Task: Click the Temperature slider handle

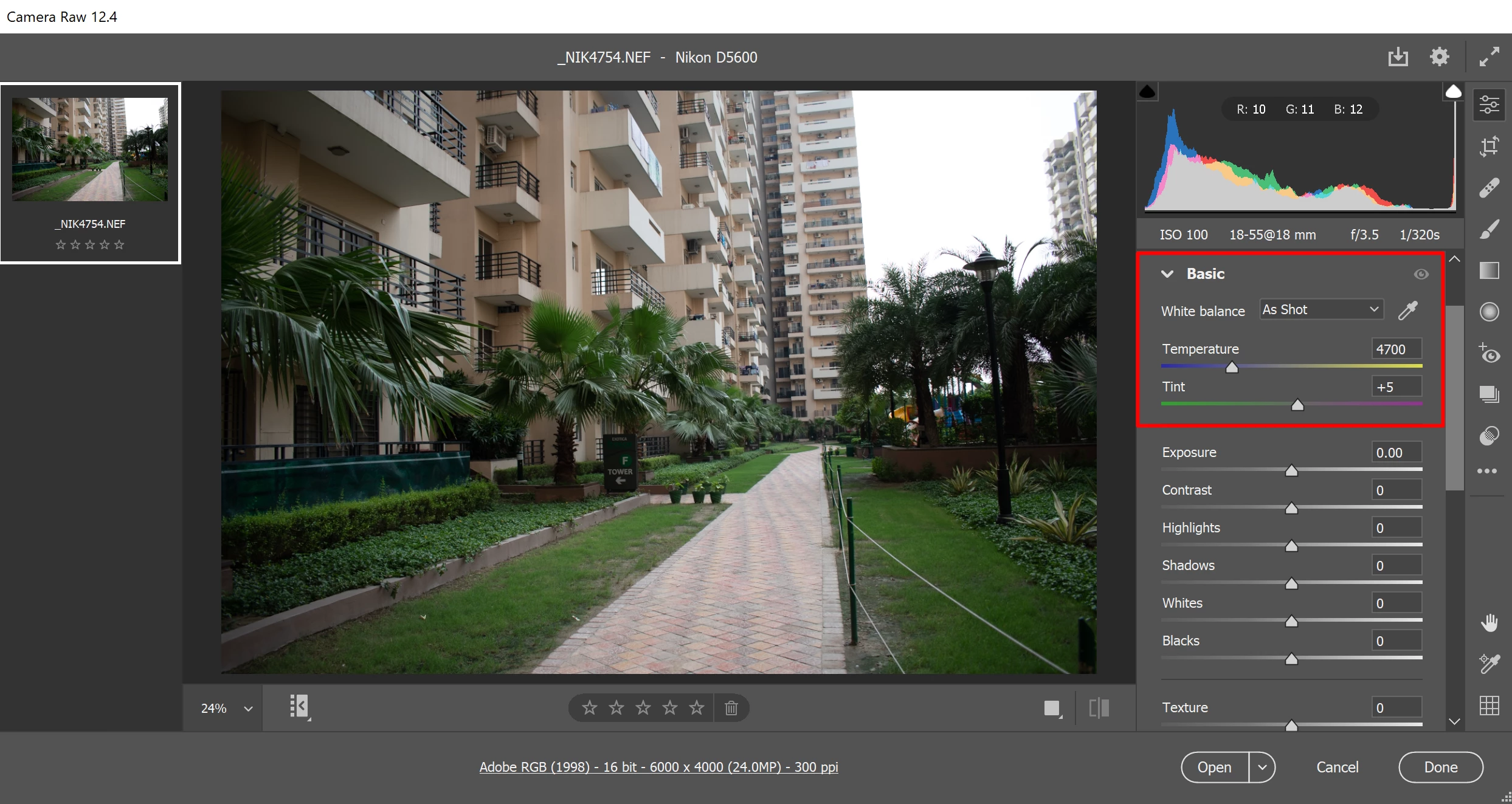Action: pyautogui.click(x=1232, y=367)
